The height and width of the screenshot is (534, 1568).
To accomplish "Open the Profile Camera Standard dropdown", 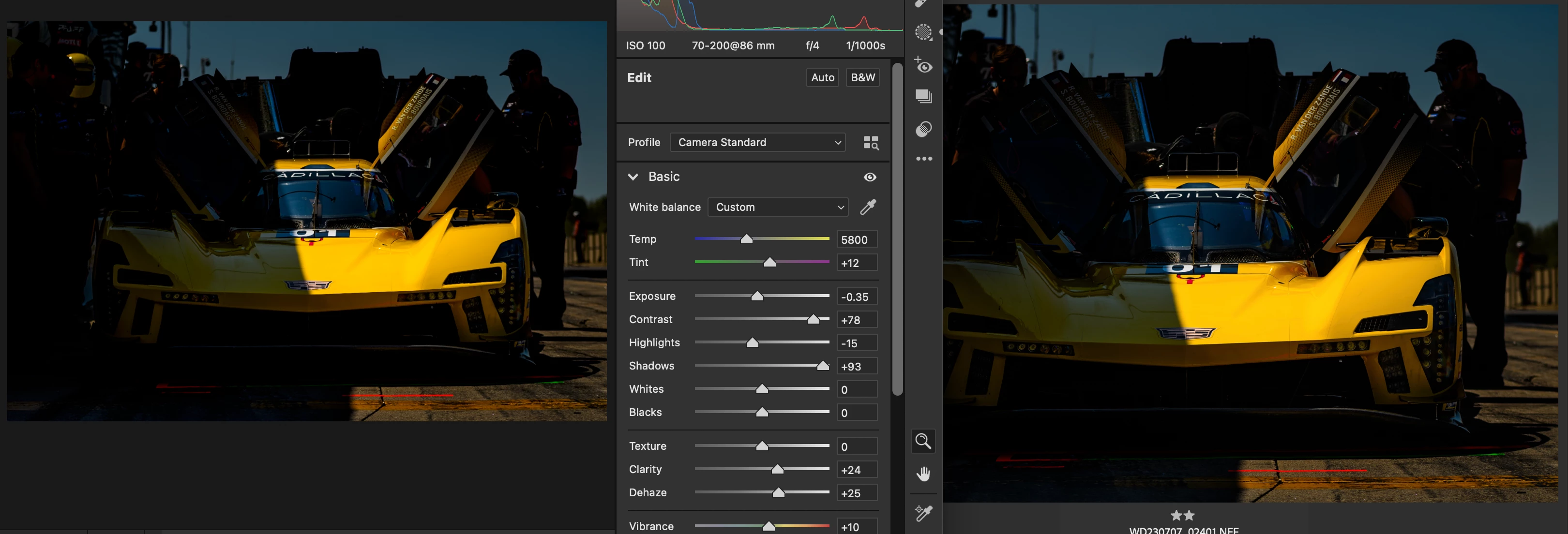I will [757, 142].
